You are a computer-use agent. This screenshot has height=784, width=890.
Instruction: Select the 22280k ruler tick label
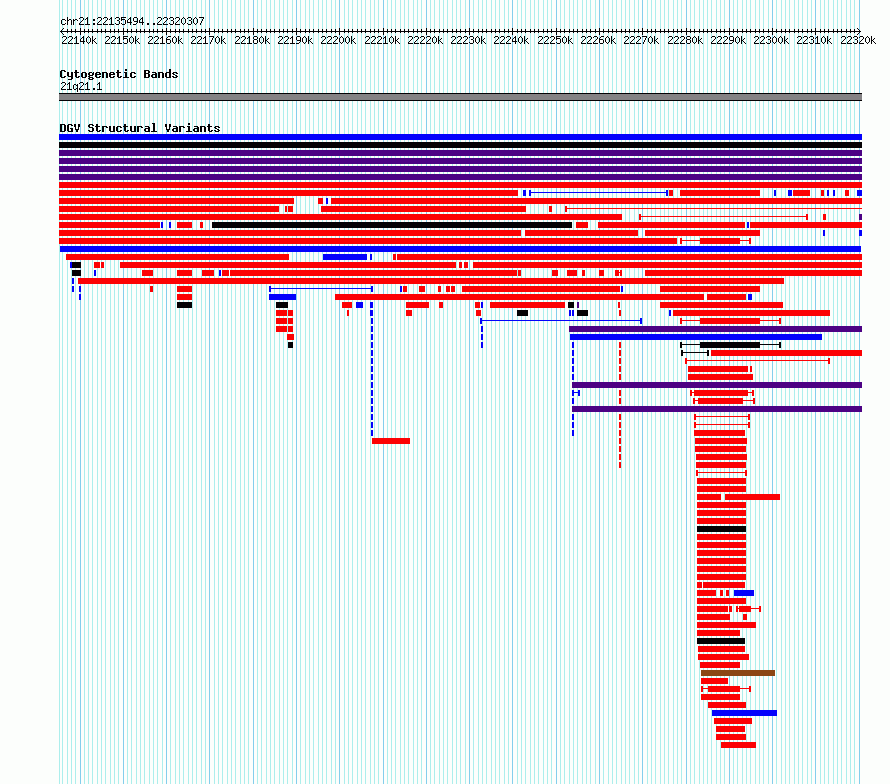point(685,40)
